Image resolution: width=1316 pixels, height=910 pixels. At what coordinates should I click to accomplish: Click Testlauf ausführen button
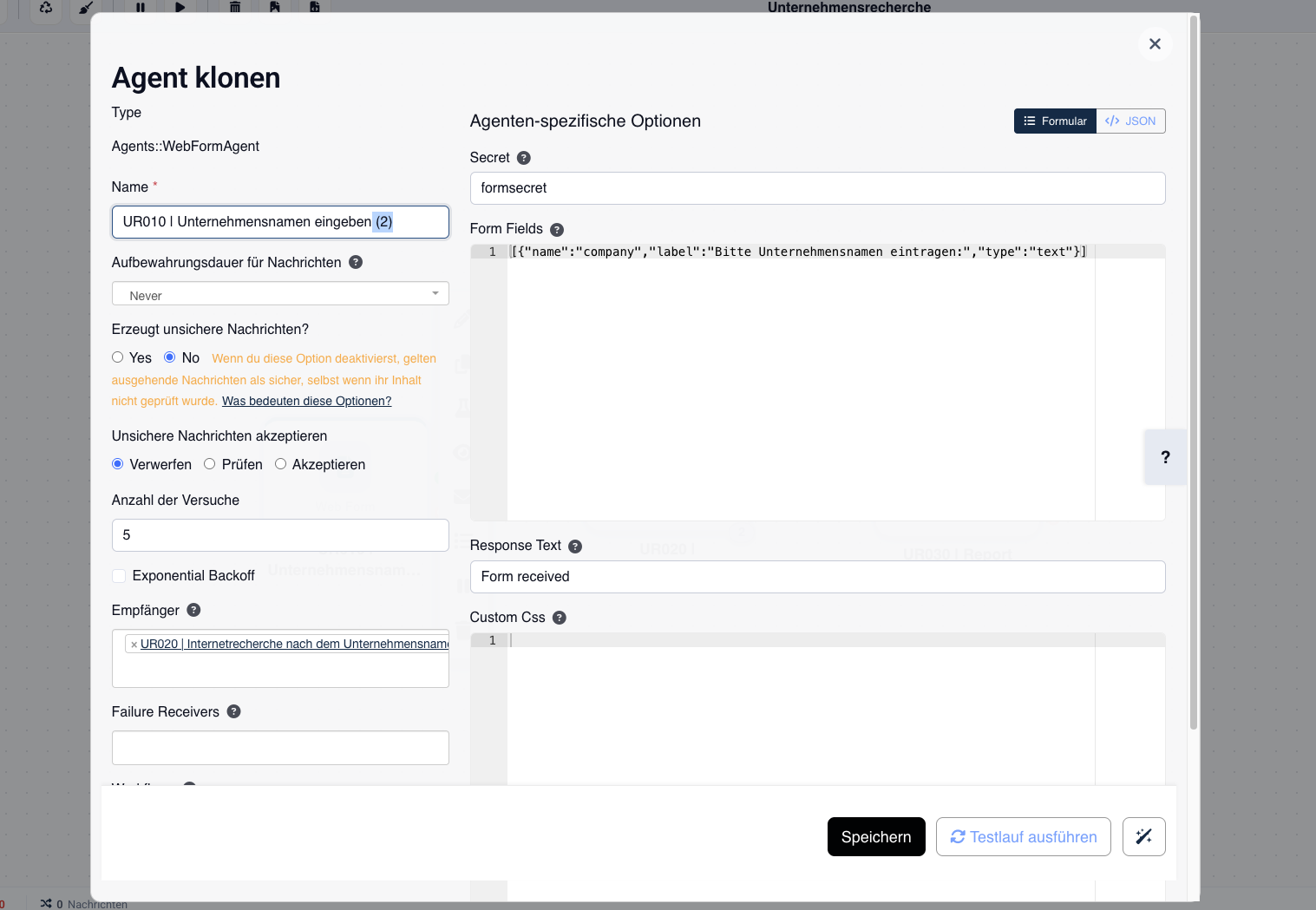coord(1023,836)
